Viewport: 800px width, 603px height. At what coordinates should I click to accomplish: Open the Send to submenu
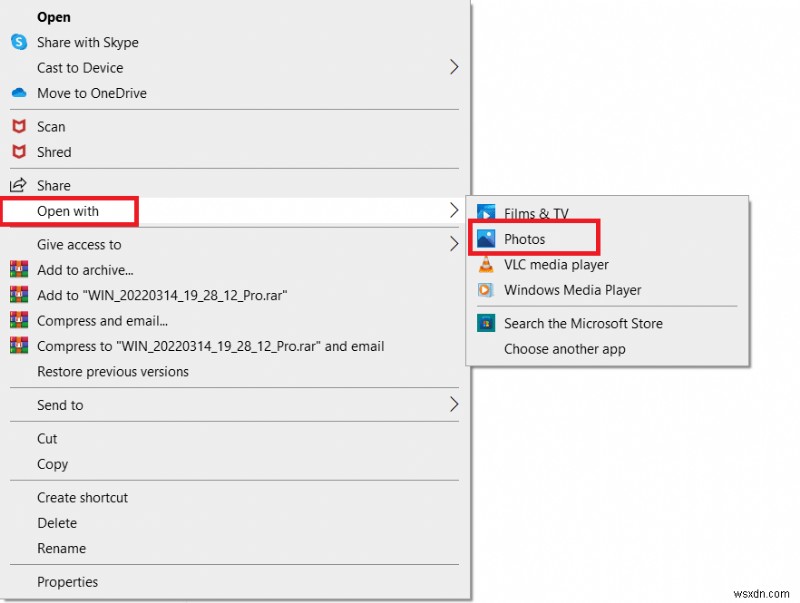coord(61,405)
